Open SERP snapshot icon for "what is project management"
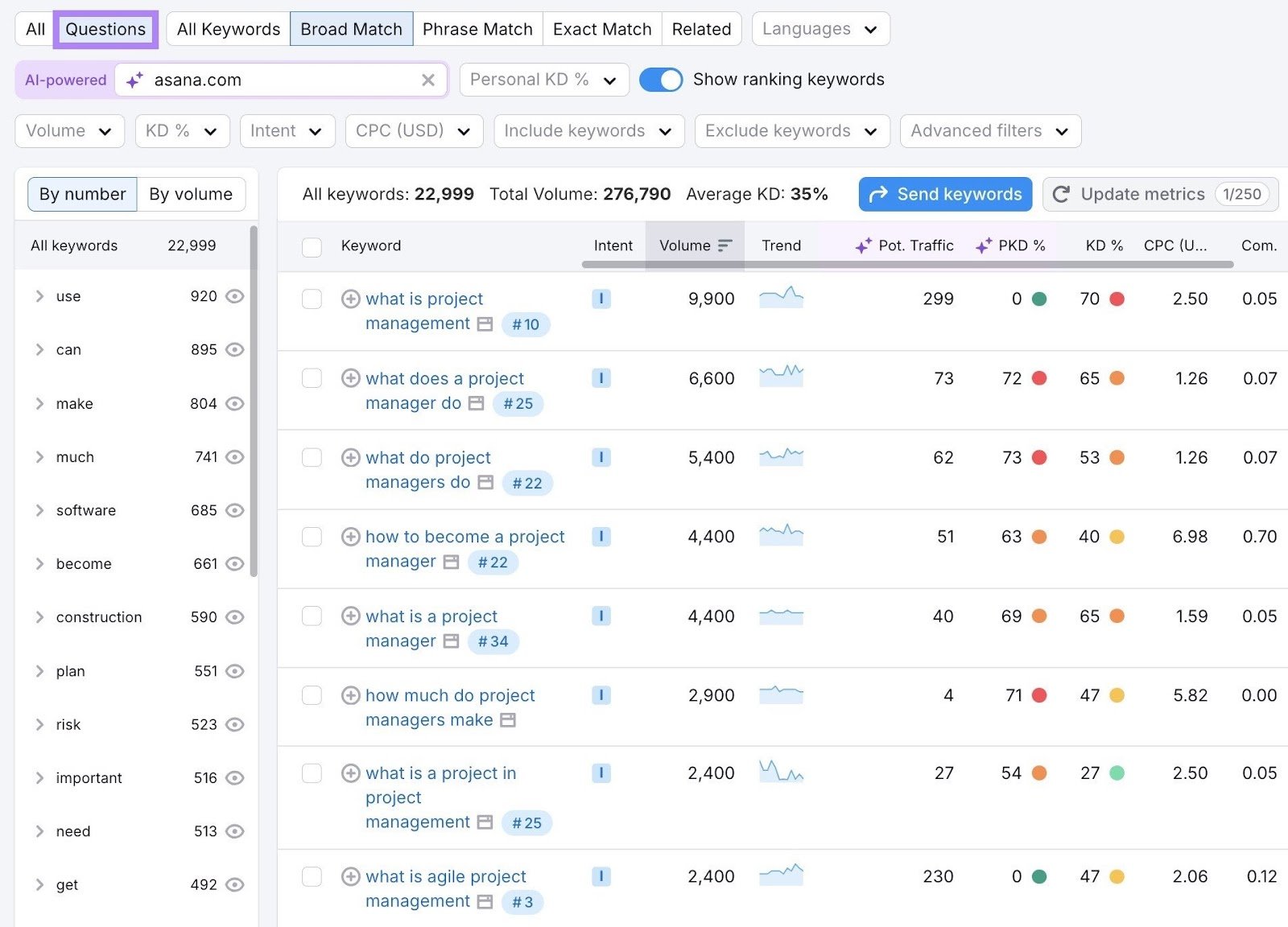Viewport: 1288px width, 927px height. [x=485, y=324]
